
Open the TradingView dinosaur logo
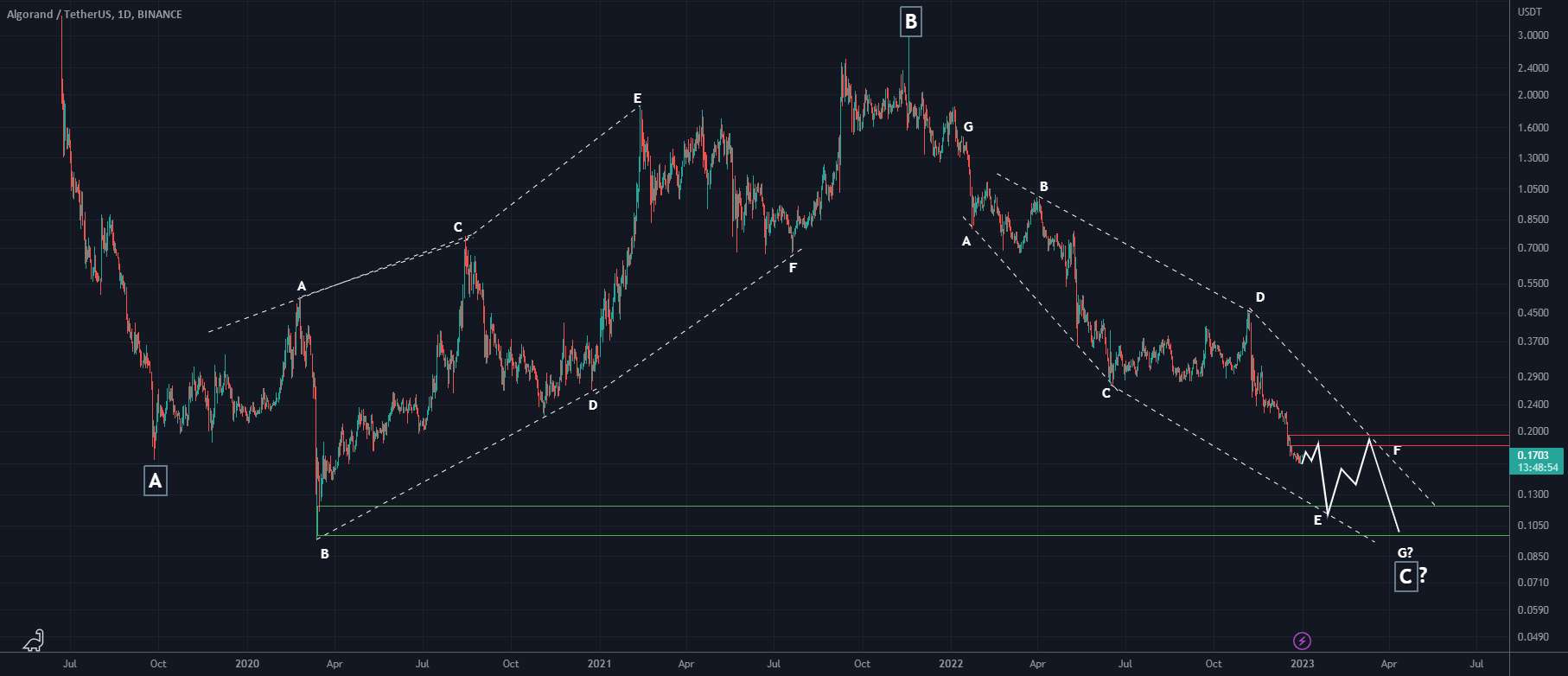pos(33,641)
